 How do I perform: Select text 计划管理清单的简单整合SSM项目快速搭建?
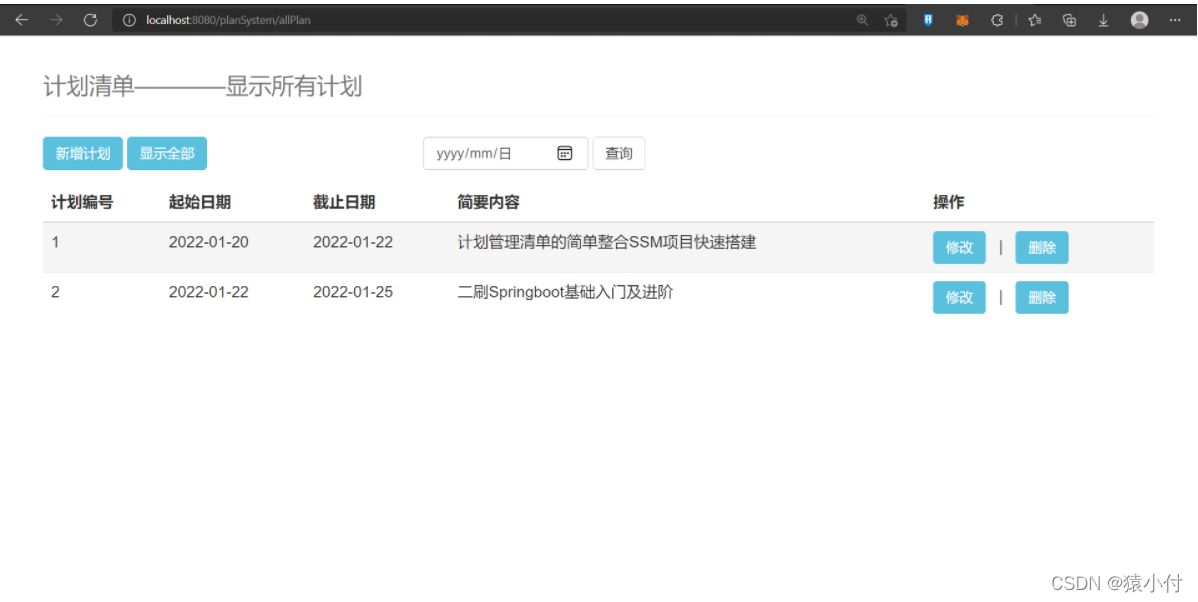point(607,242)
